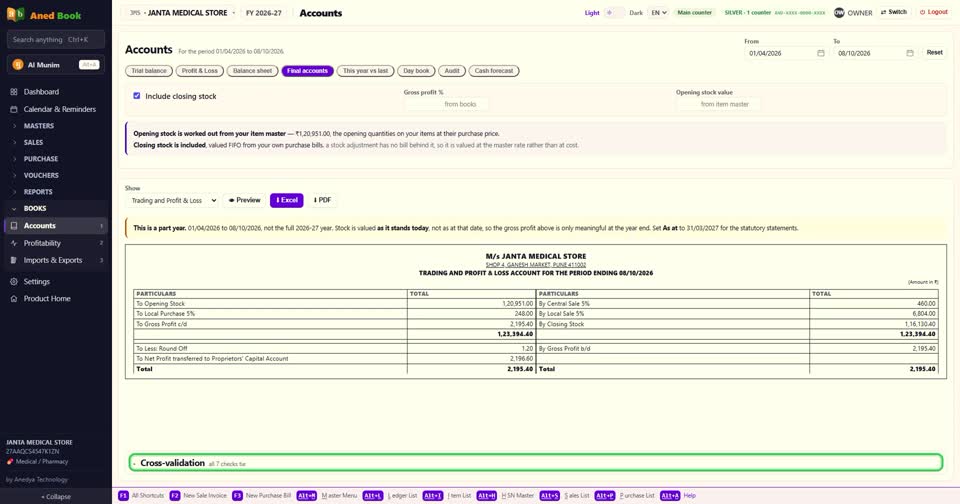Expand the VOUCHERS sidebar section

click(x=54, y=175)
